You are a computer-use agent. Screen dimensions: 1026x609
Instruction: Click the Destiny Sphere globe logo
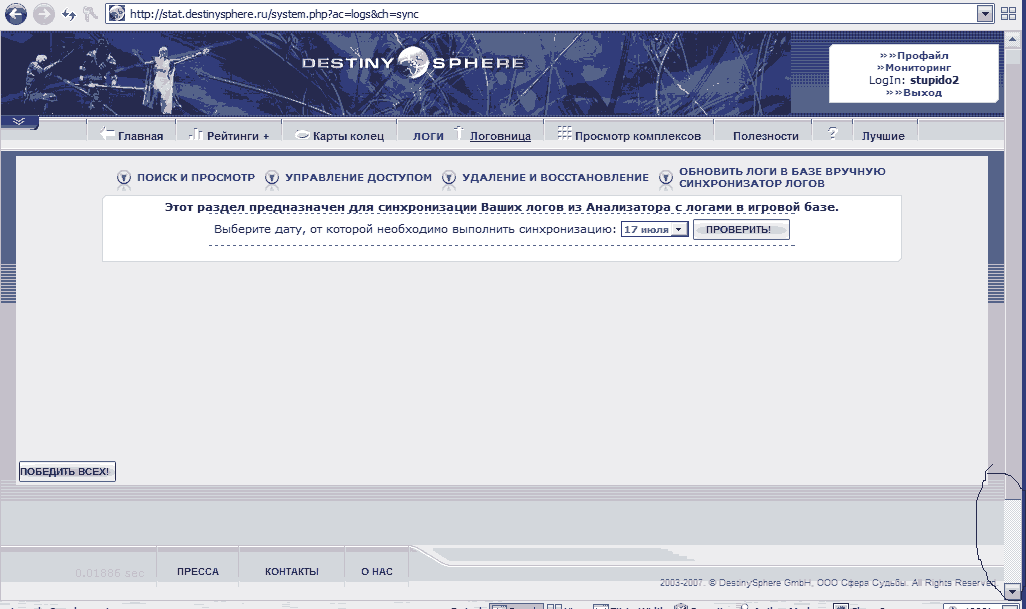[x=413, y=65]
